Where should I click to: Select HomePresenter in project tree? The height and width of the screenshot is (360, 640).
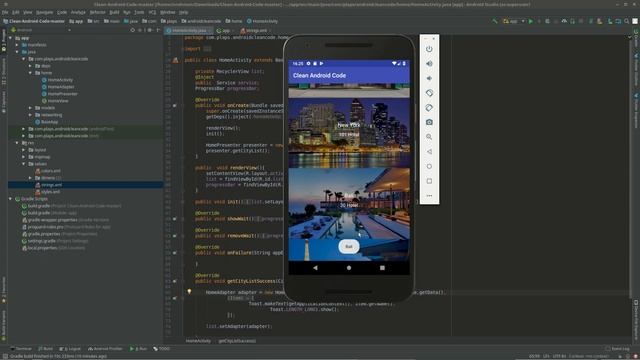pos(60,94)
